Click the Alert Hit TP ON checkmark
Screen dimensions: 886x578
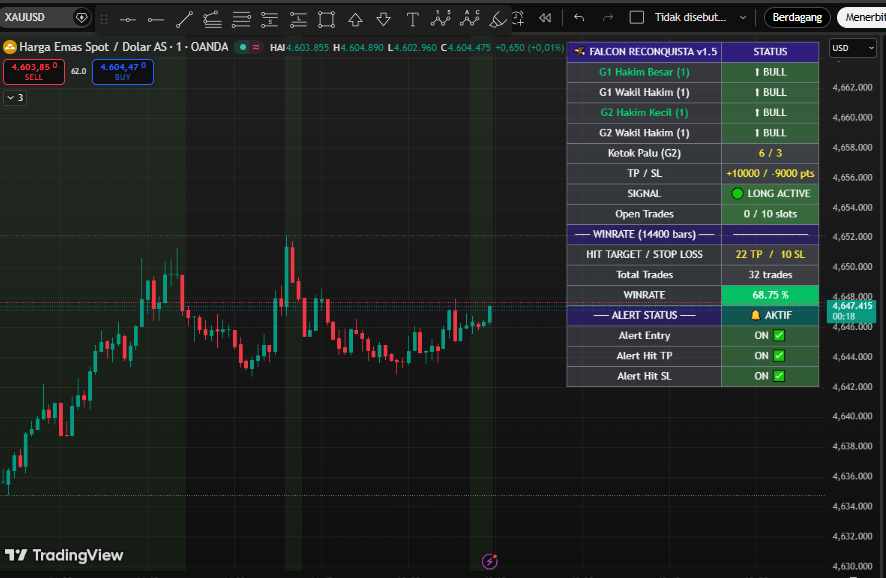click(779, 356)
